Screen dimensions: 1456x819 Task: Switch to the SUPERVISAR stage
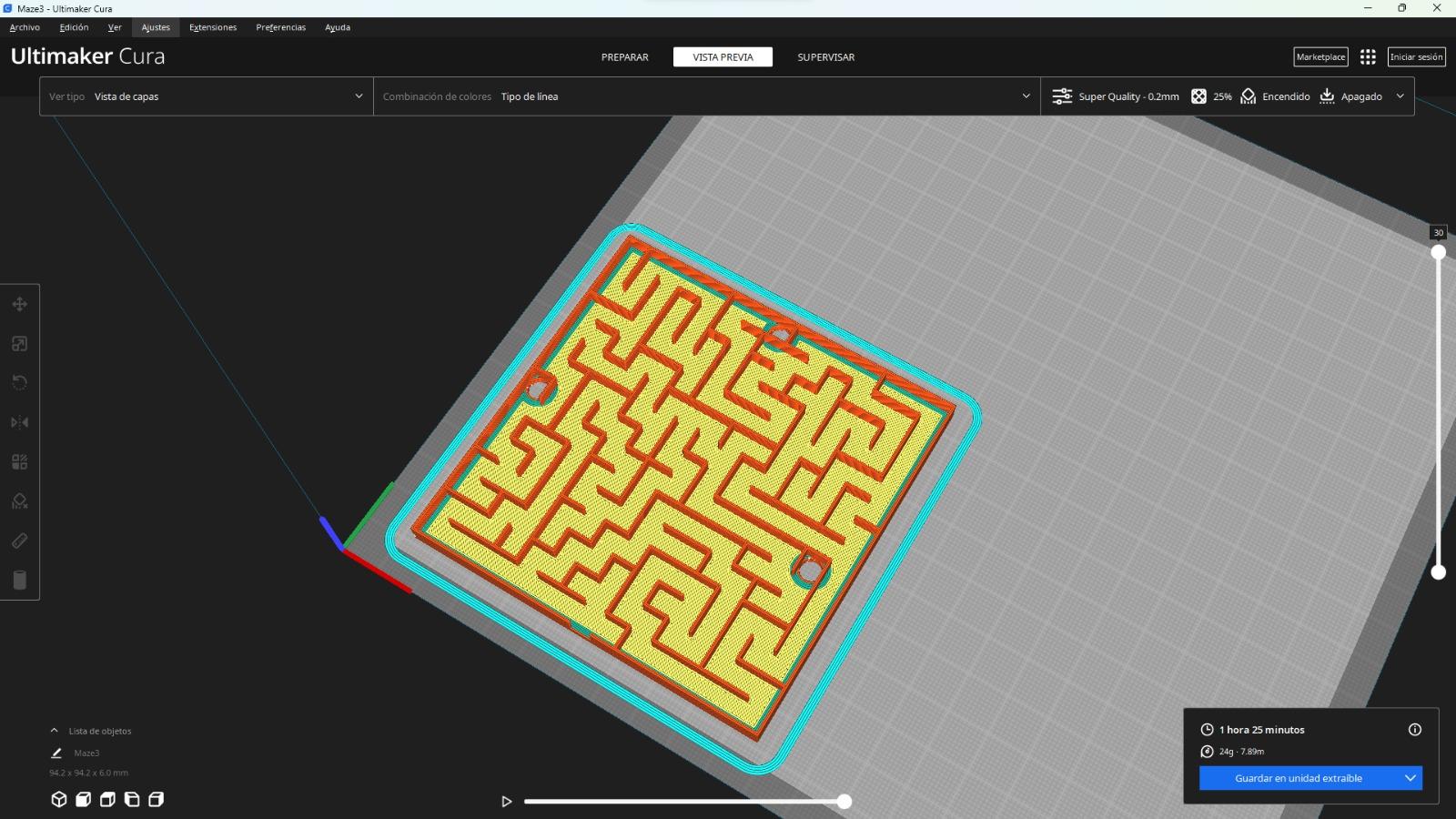pyautogui.click(x=826, y=56)
